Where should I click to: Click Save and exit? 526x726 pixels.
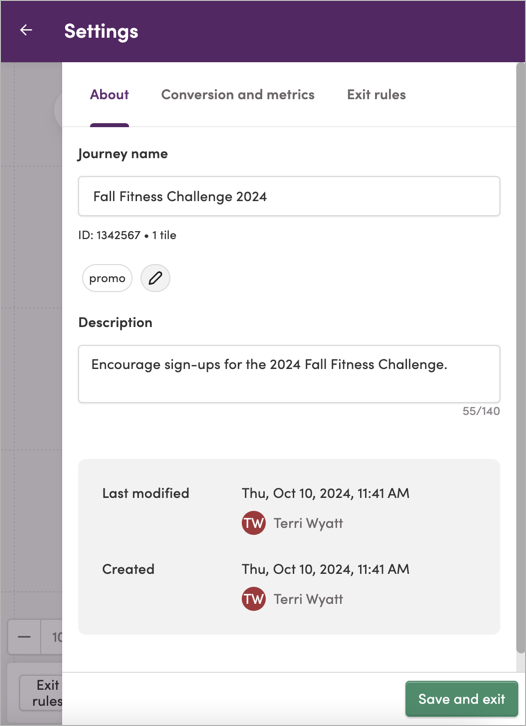pos(462,699)
